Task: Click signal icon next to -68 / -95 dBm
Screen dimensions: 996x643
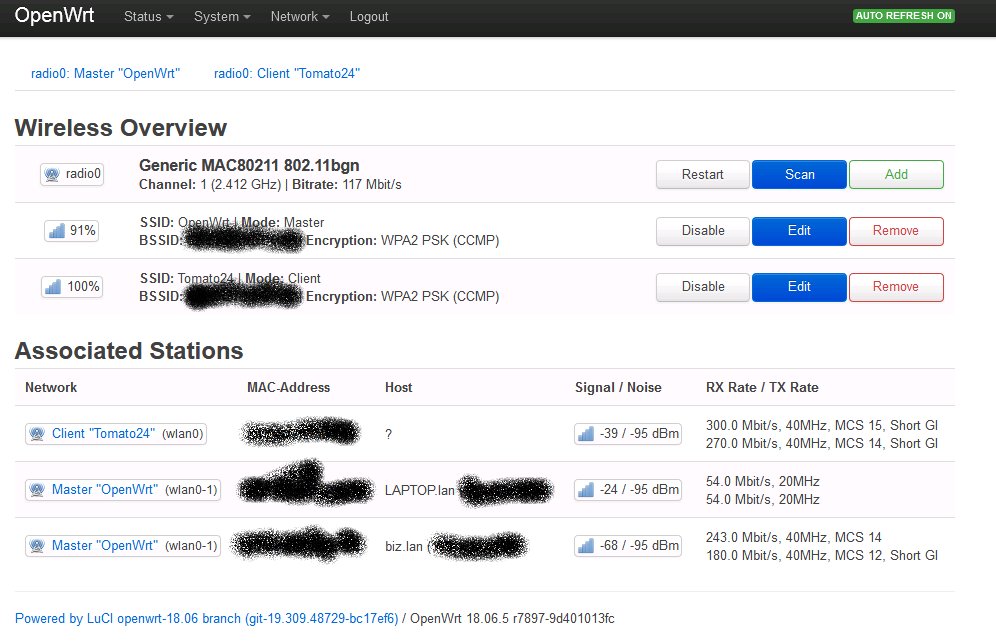Action: click(586, 545)
